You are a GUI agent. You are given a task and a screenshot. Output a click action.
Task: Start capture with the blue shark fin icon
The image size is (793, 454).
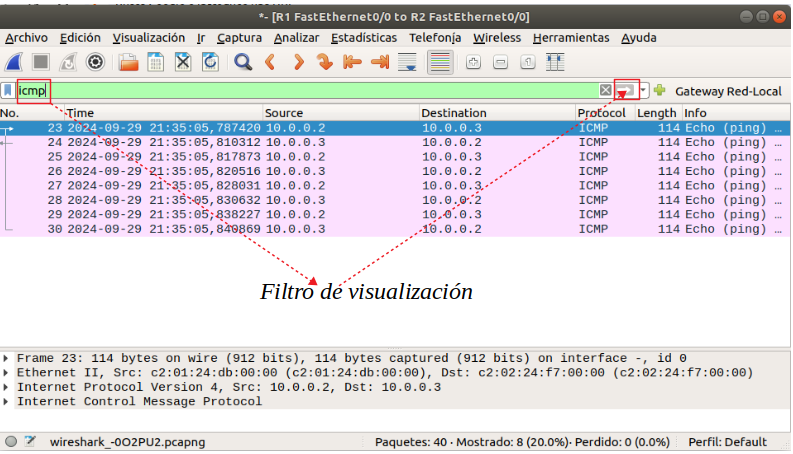(14, 62)
